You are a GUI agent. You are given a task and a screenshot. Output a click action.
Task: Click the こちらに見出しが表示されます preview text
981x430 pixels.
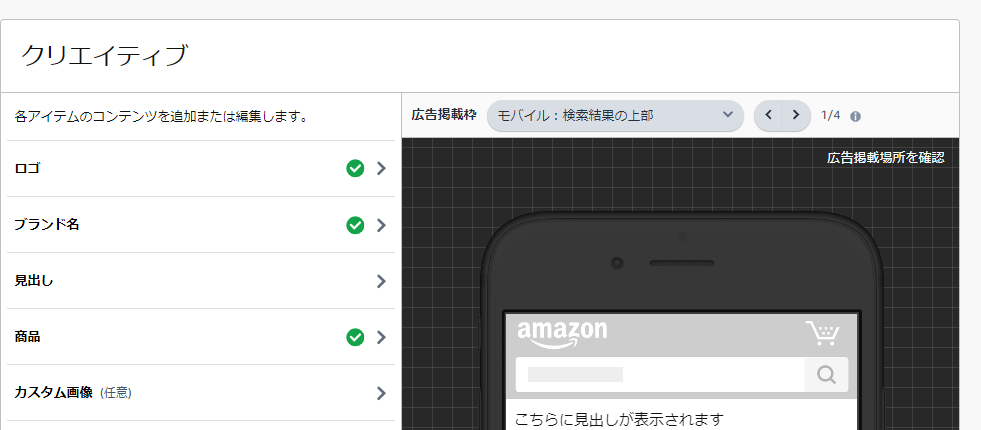[x=619, y=419]
